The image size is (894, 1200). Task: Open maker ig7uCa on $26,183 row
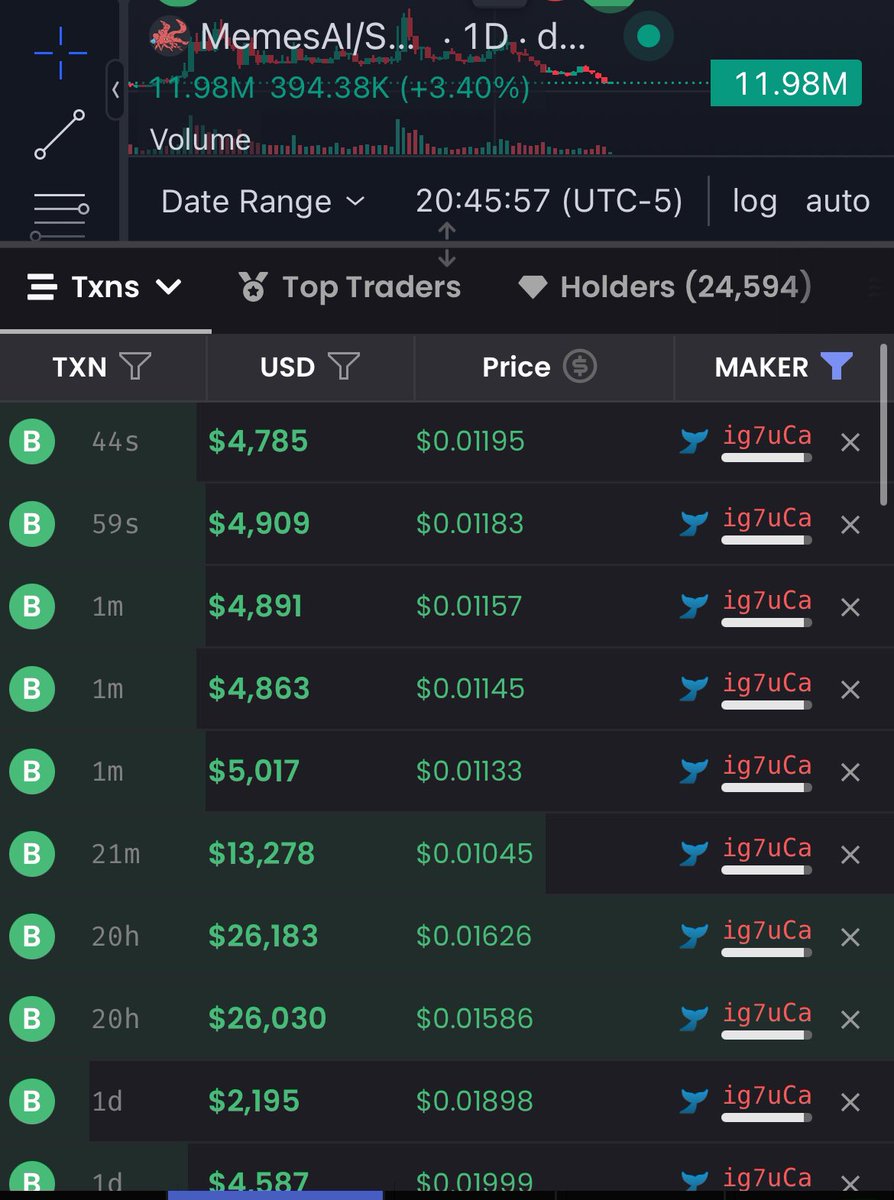coord(767,931)
